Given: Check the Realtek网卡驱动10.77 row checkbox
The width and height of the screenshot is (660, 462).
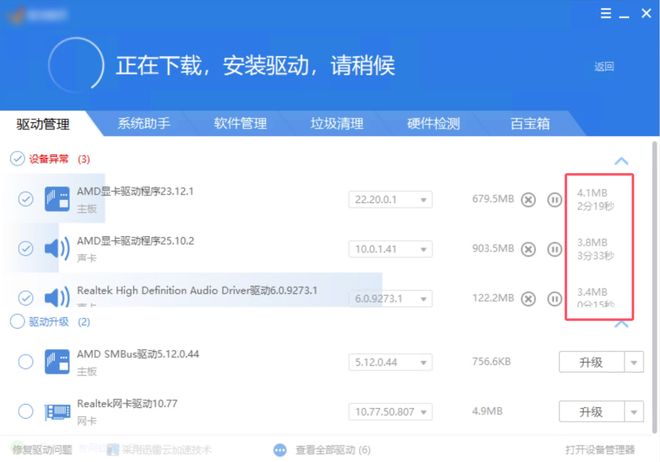Looking at the screenshot, I should click(26, 411).
